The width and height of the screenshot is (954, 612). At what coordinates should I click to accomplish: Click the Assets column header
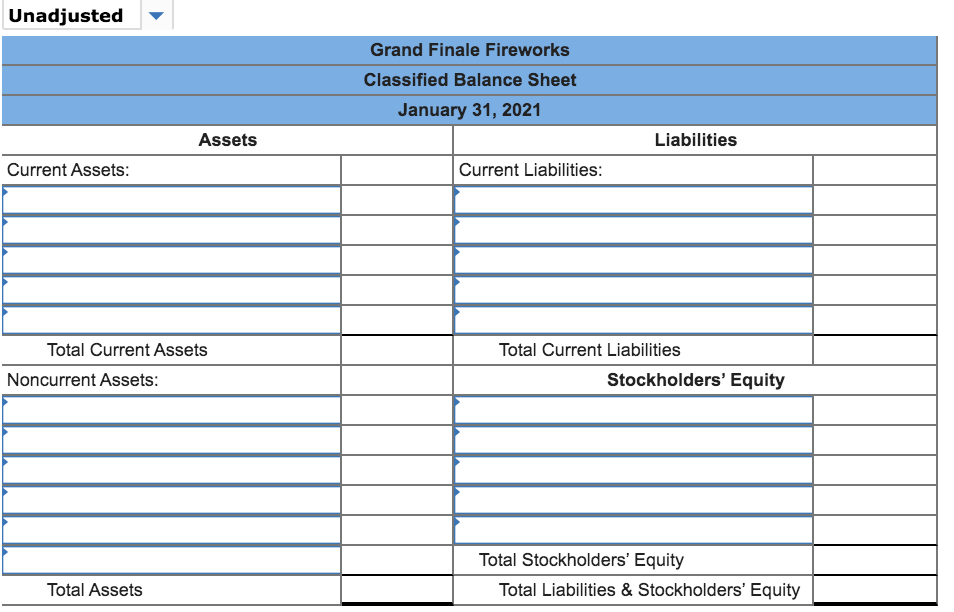click(229, 140)
